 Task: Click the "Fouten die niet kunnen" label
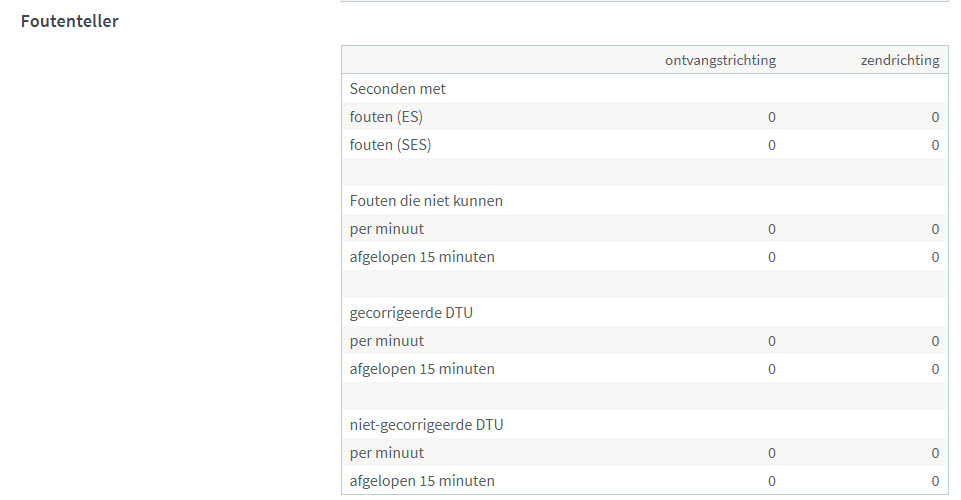(426, 201)
